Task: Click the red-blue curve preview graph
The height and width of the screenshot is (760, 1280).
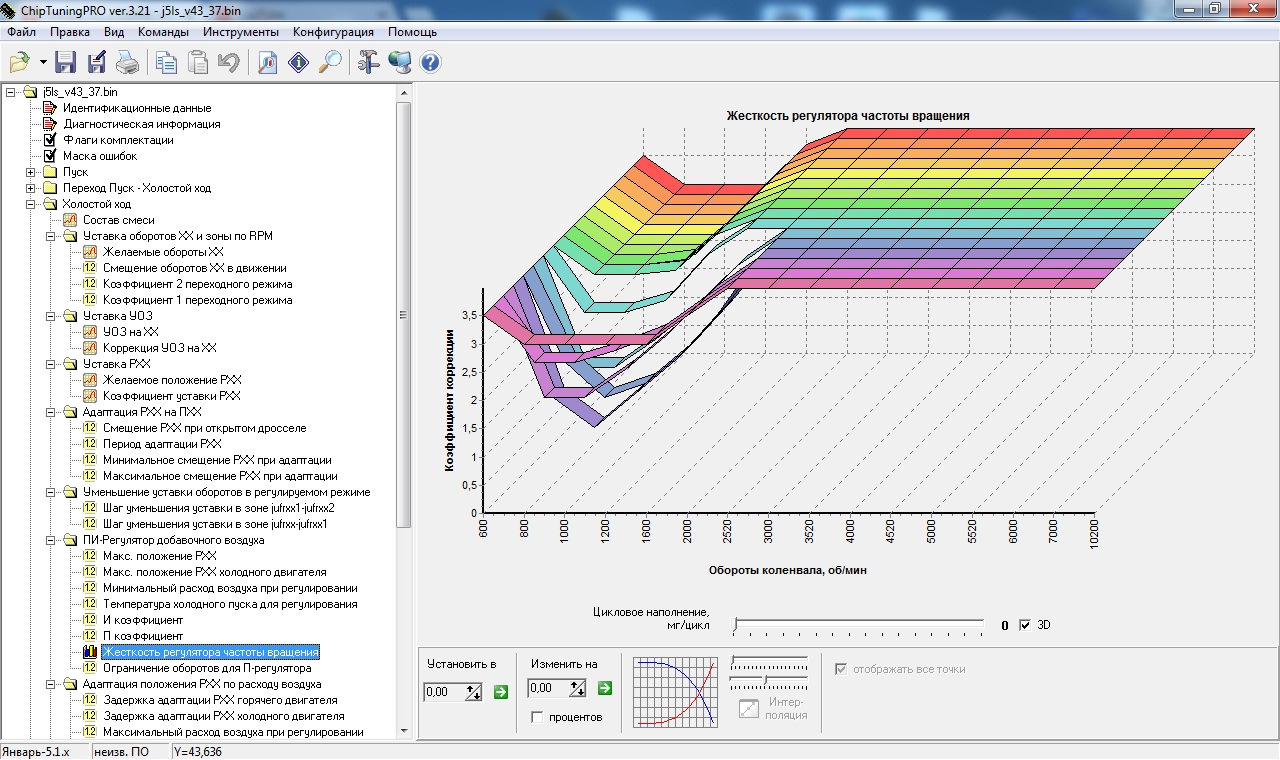Action: coord(676,693)
